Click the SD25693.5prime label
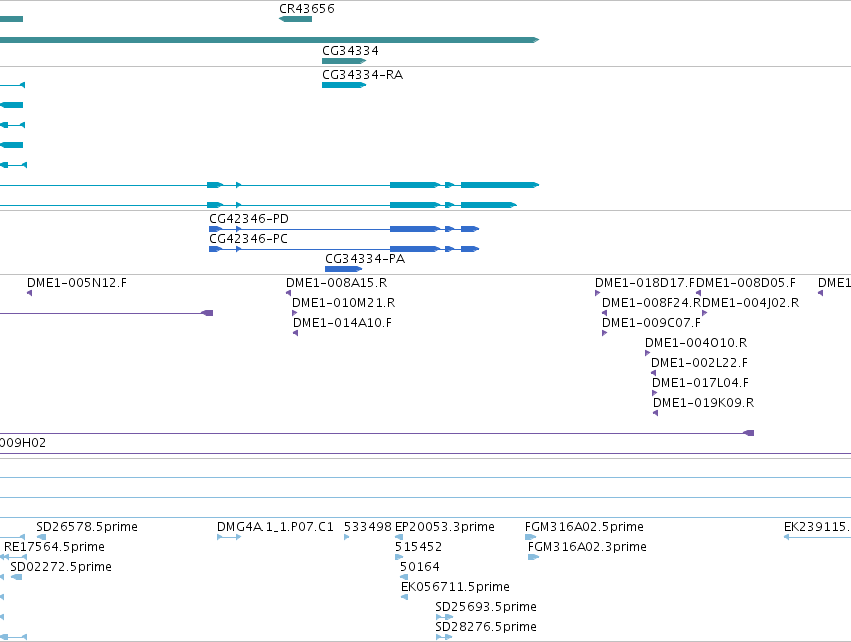 click(x=486, y=607)
